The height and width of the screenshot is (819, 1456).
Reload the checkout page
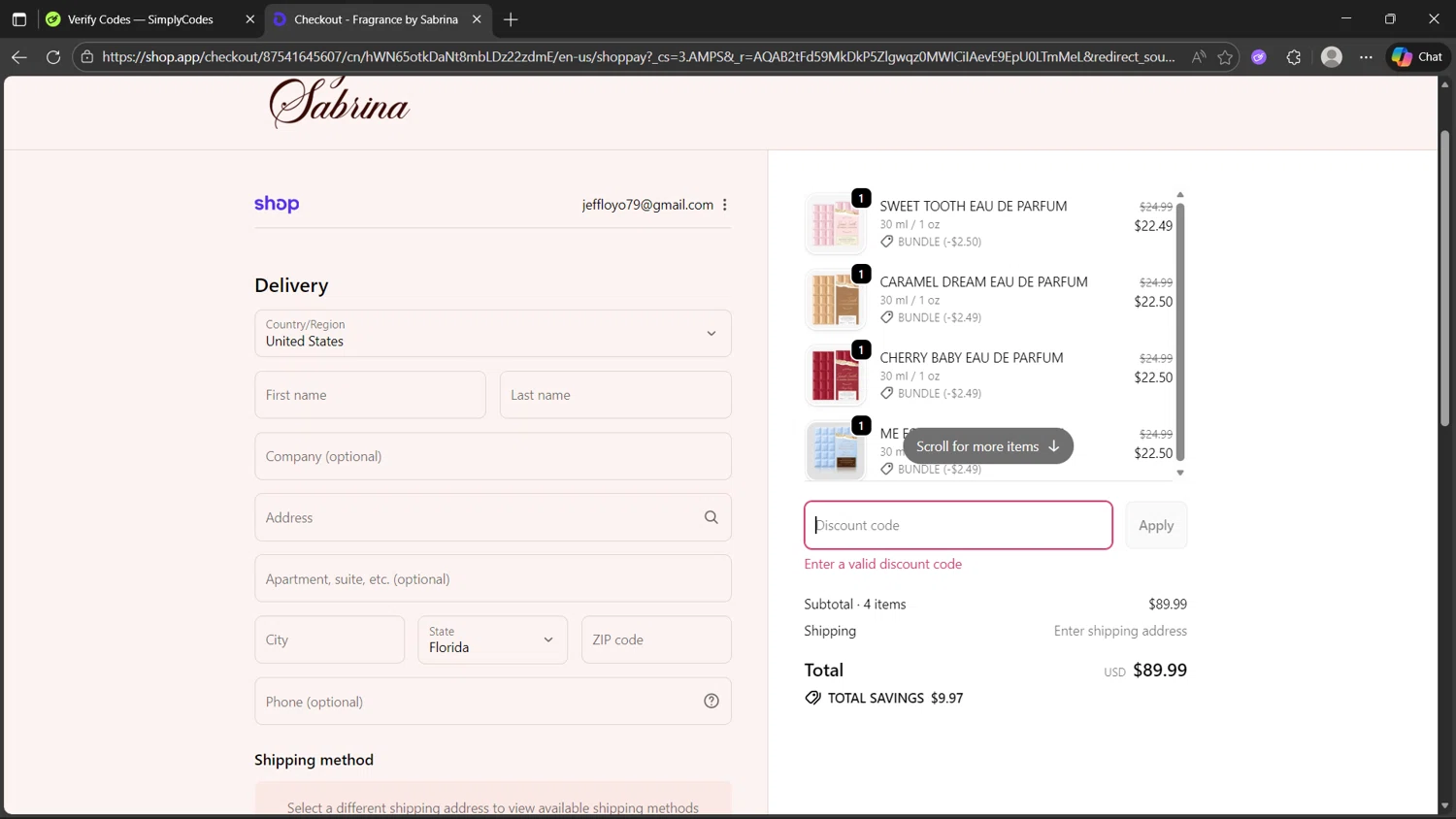(53, 57)
